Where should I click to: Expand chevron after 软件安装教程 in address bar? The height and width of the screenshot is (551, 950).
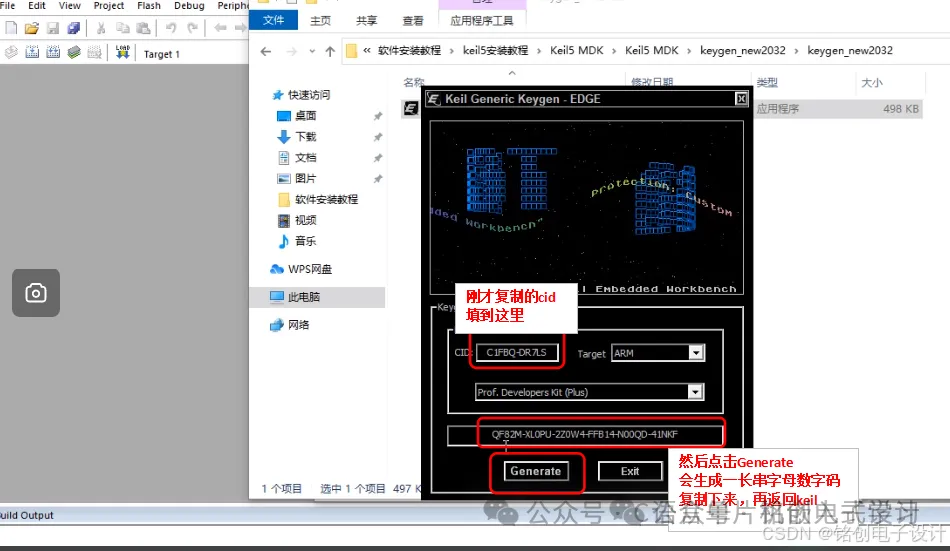(x=451, y=51)
